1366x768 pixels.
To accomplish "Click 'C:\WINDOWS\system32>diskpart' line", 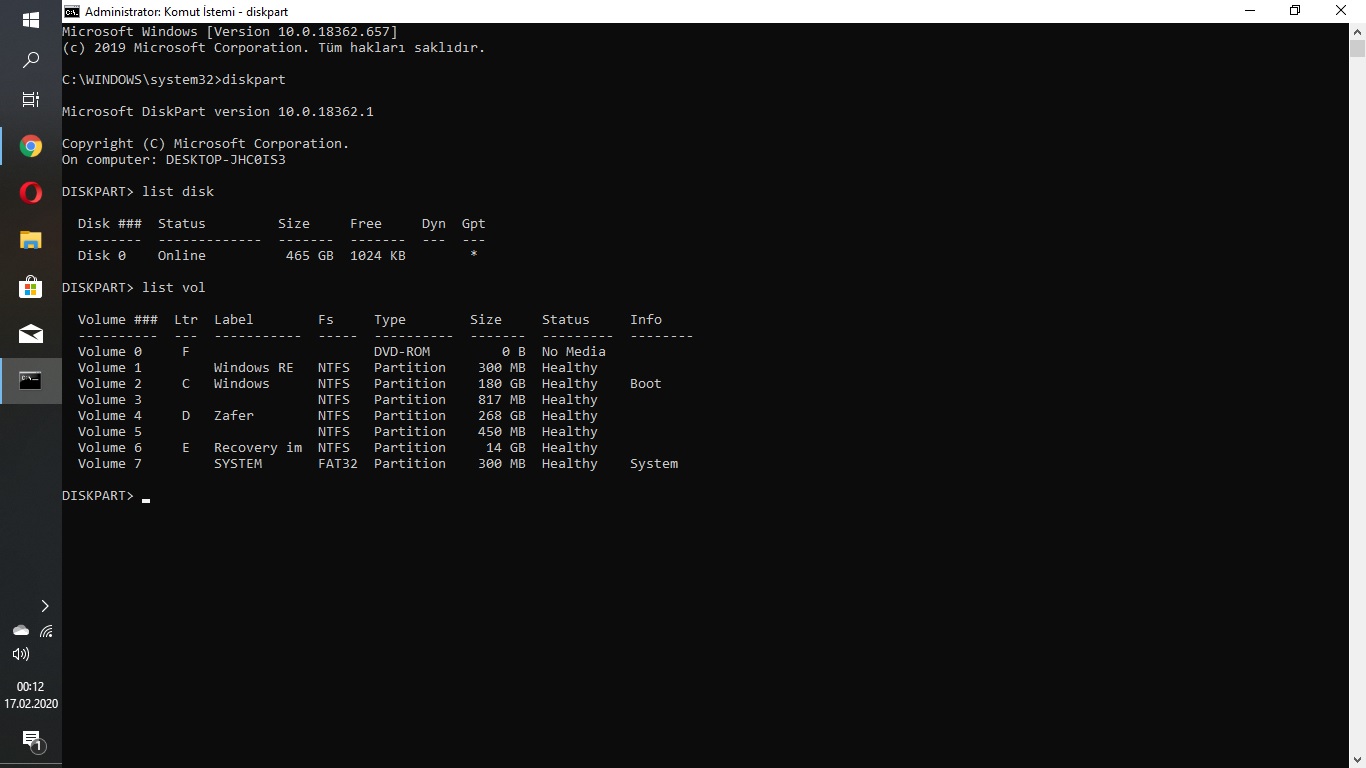I will tap(174, 79).
